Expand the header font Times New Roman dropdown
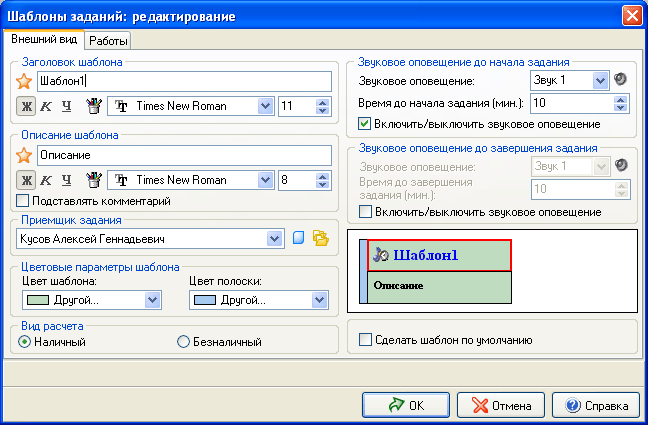The width and height of the screenshot is (648, 425). pos(265,105)
